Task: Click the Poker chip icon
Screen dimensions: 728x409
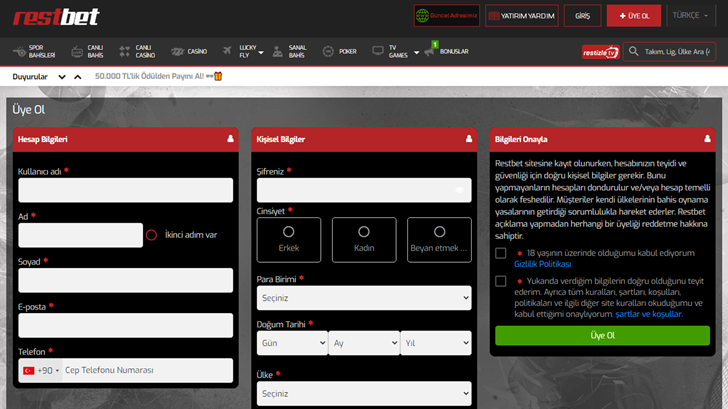Action: pos(328,52)
